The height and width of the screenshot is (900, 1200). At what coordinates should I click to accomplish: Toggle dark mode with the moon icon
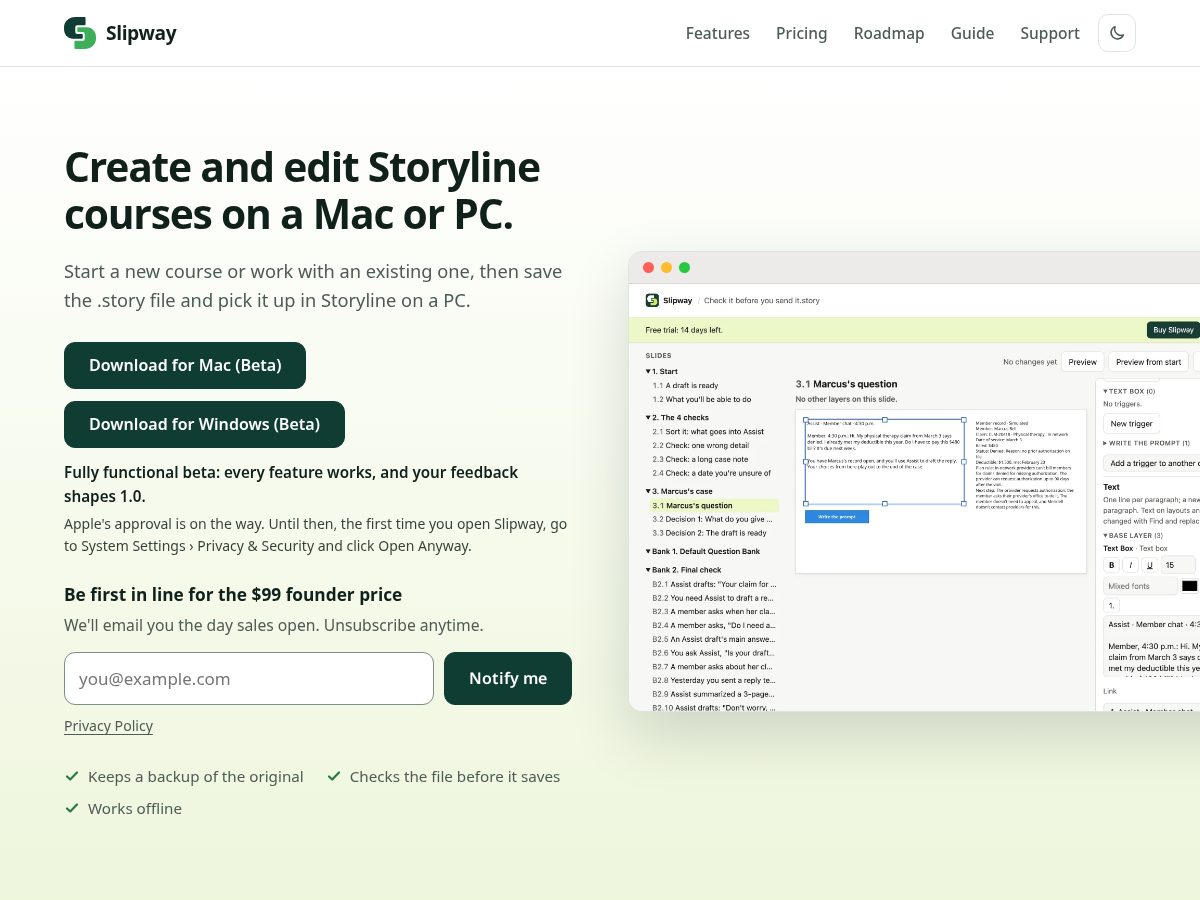1117,33
